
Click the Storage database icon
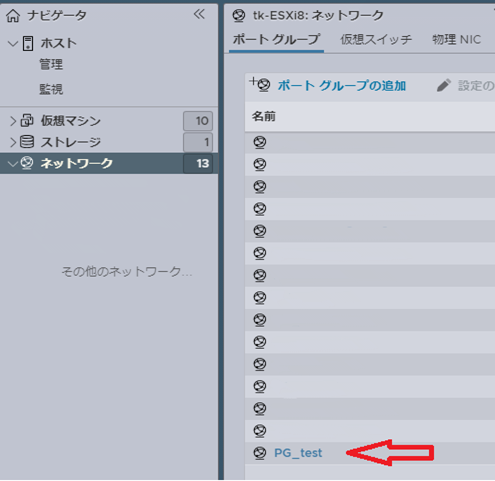pyautogui.click(x=27, y=142)
